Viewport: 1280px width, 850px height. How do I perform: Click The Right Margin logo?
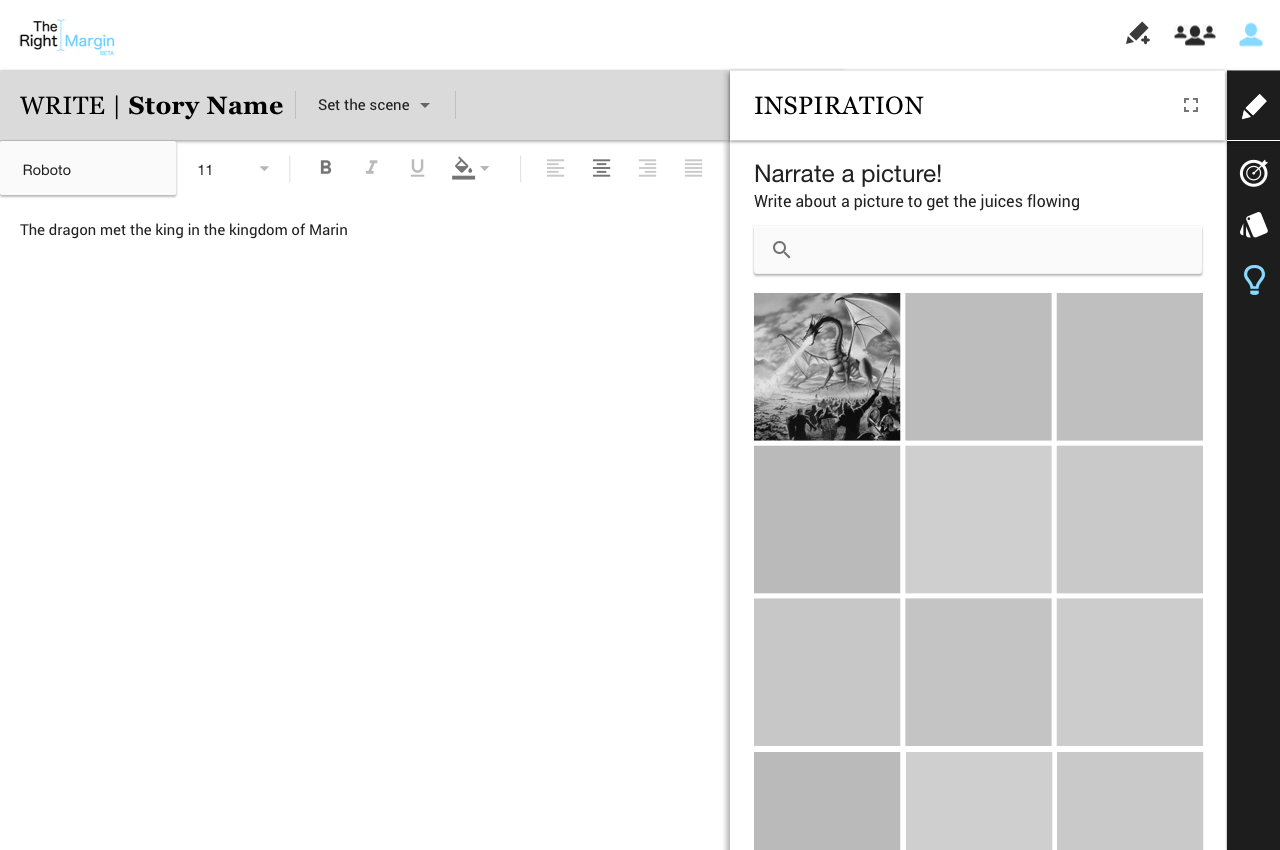tap(67, 36)
